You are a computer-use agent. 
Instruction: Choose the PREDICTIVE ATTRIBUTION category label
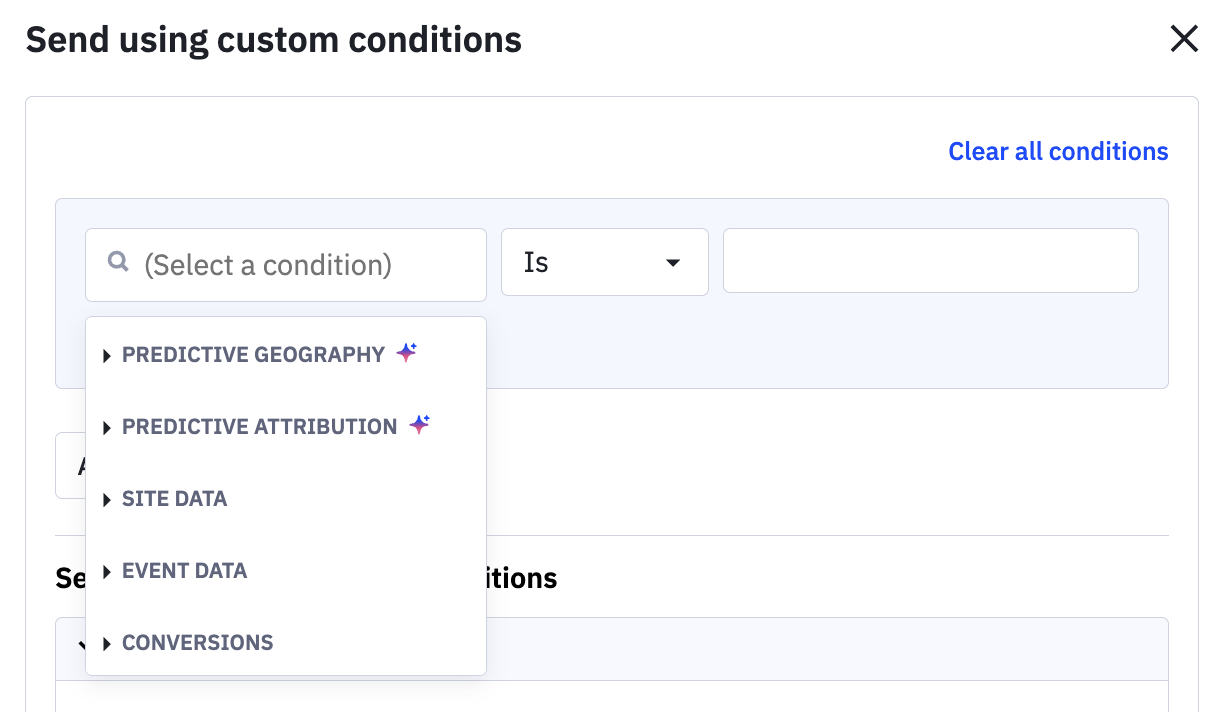click(x=259, y=427)
